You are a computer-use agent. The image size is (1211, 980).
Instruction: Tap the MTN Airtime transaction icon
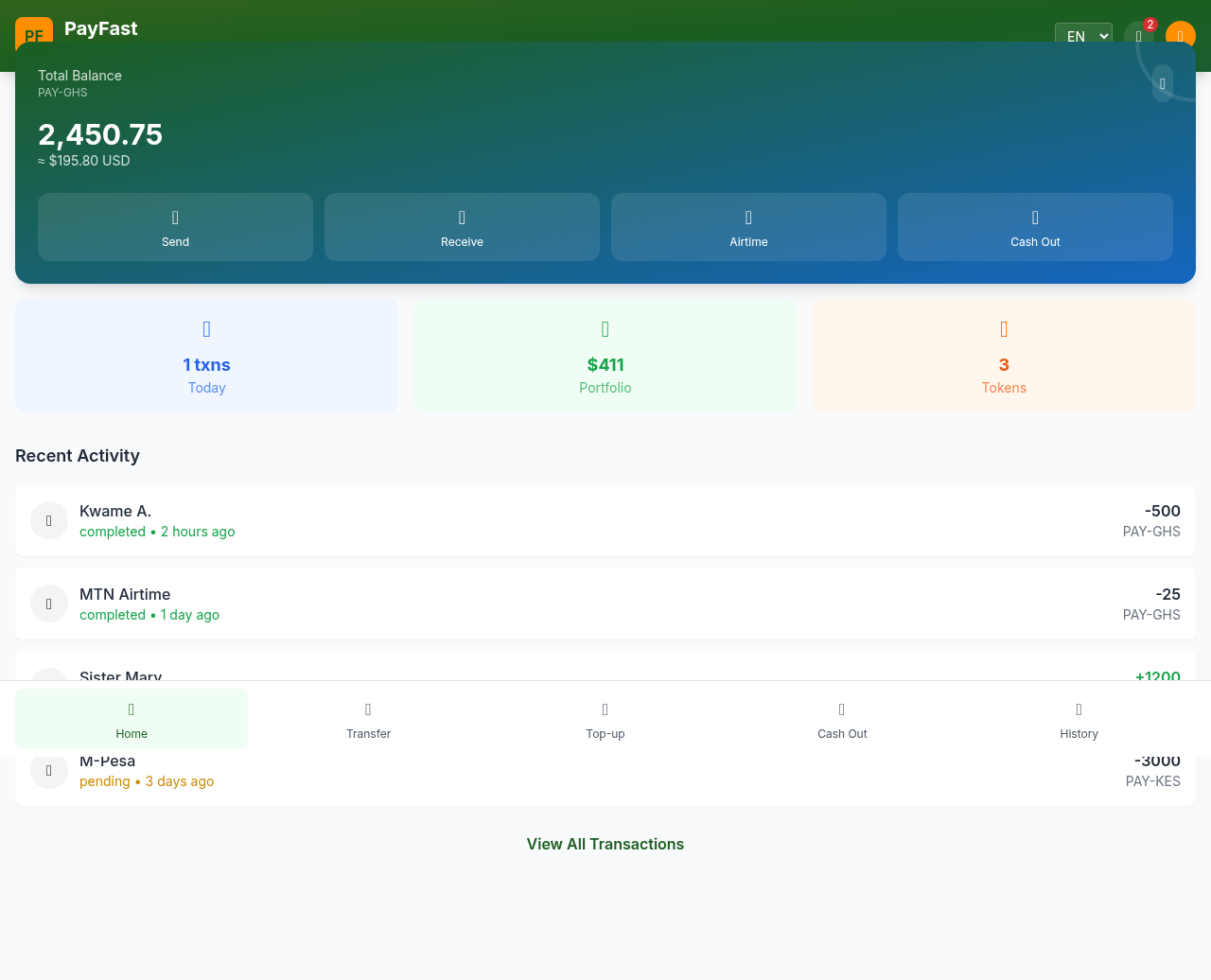pos(48,604)
